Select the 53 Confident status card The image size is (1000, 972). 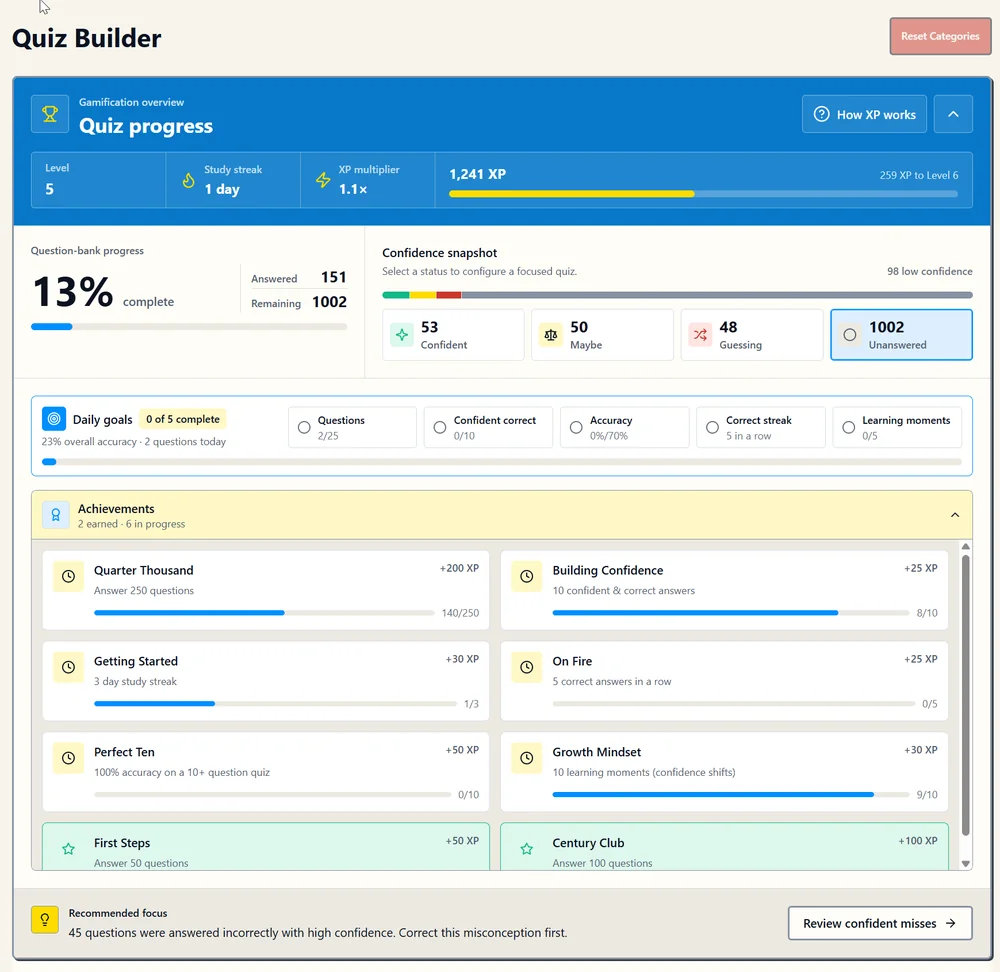(453, 335)
